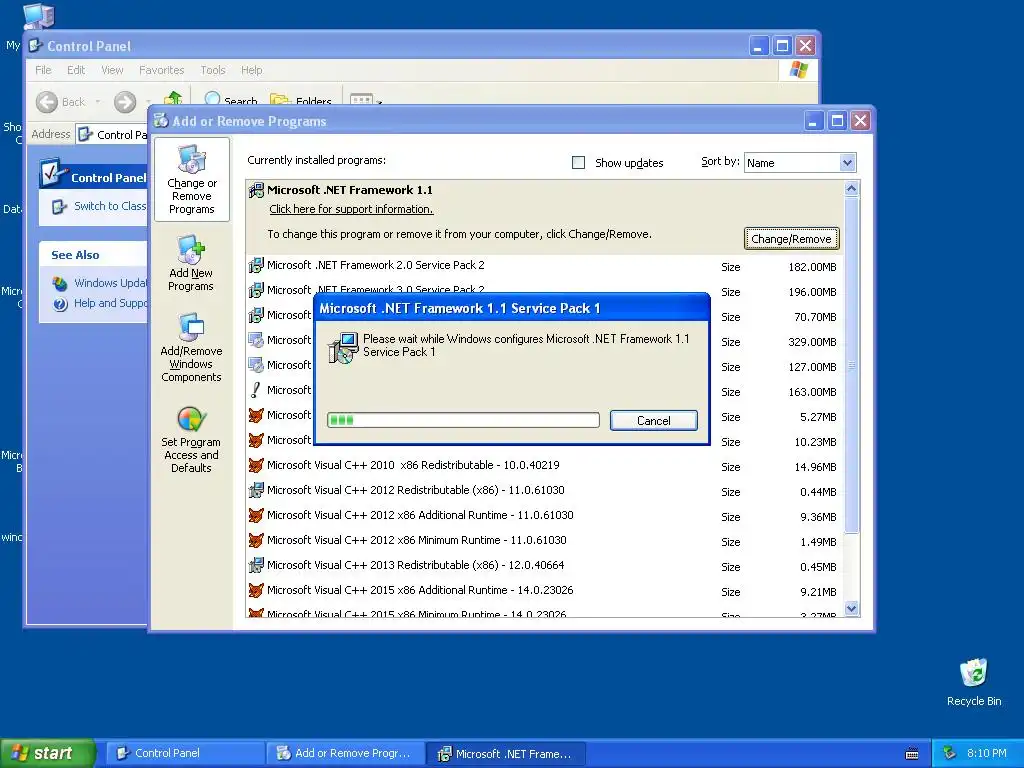Cancel the .NET Framework 1.1 SP1 configuration
This screenshot has width=1024, height=768.
click(x=654, y=421)
